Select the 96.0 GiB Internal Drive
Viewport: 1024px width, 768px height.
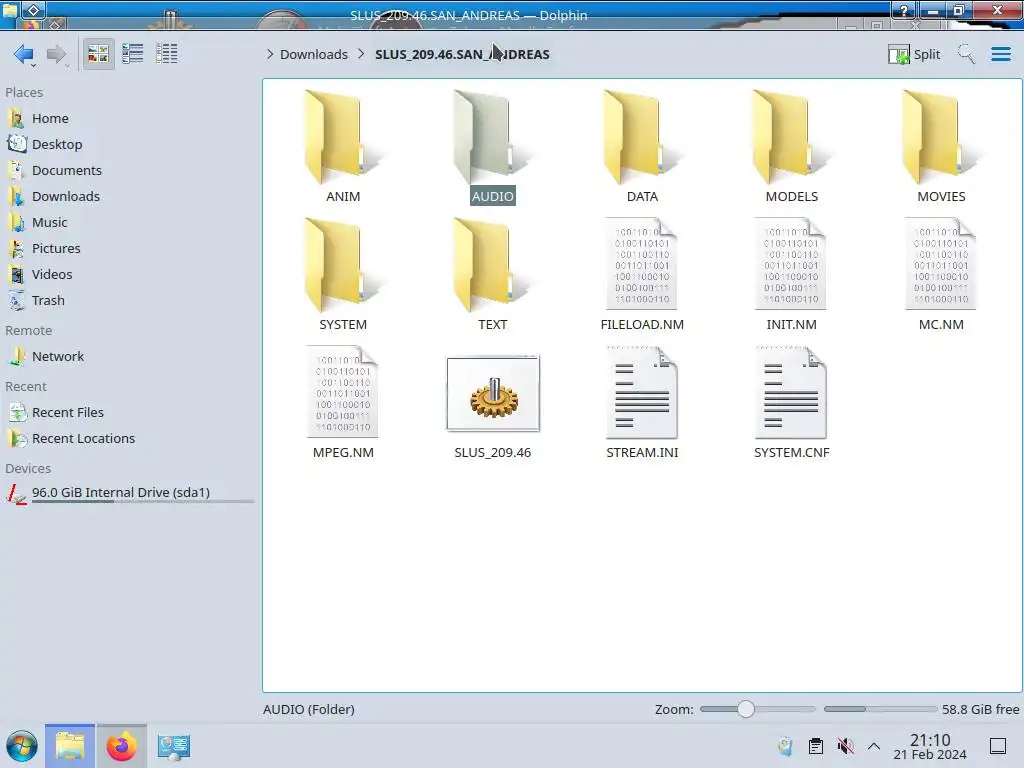(x=121, y=493)
